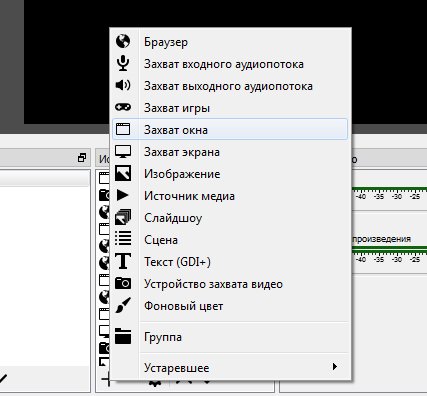Undock the scenes panel with float icon
Screen dimensions: 427x396
point(82,158)
